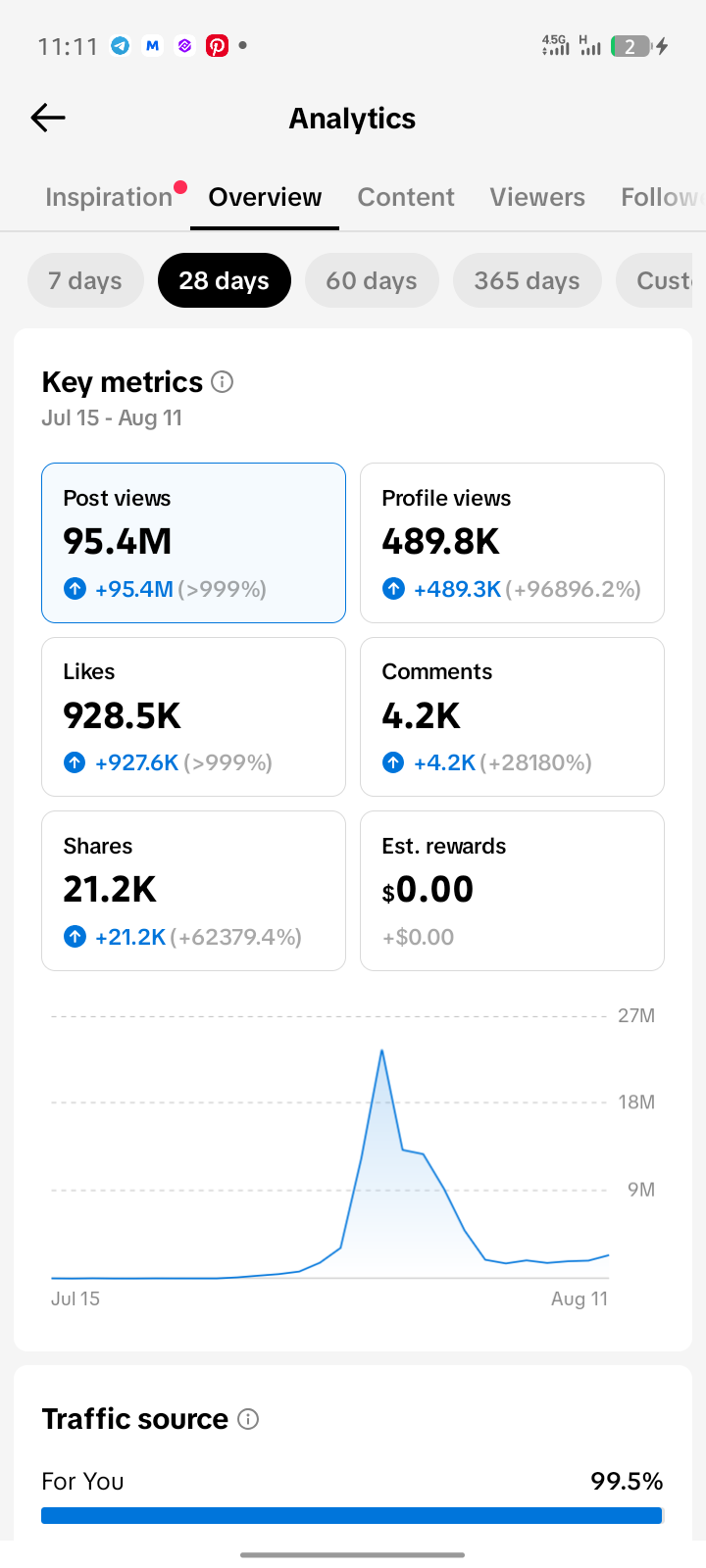
Task: Switch to the Content tab
Action: tap(406, 197)
